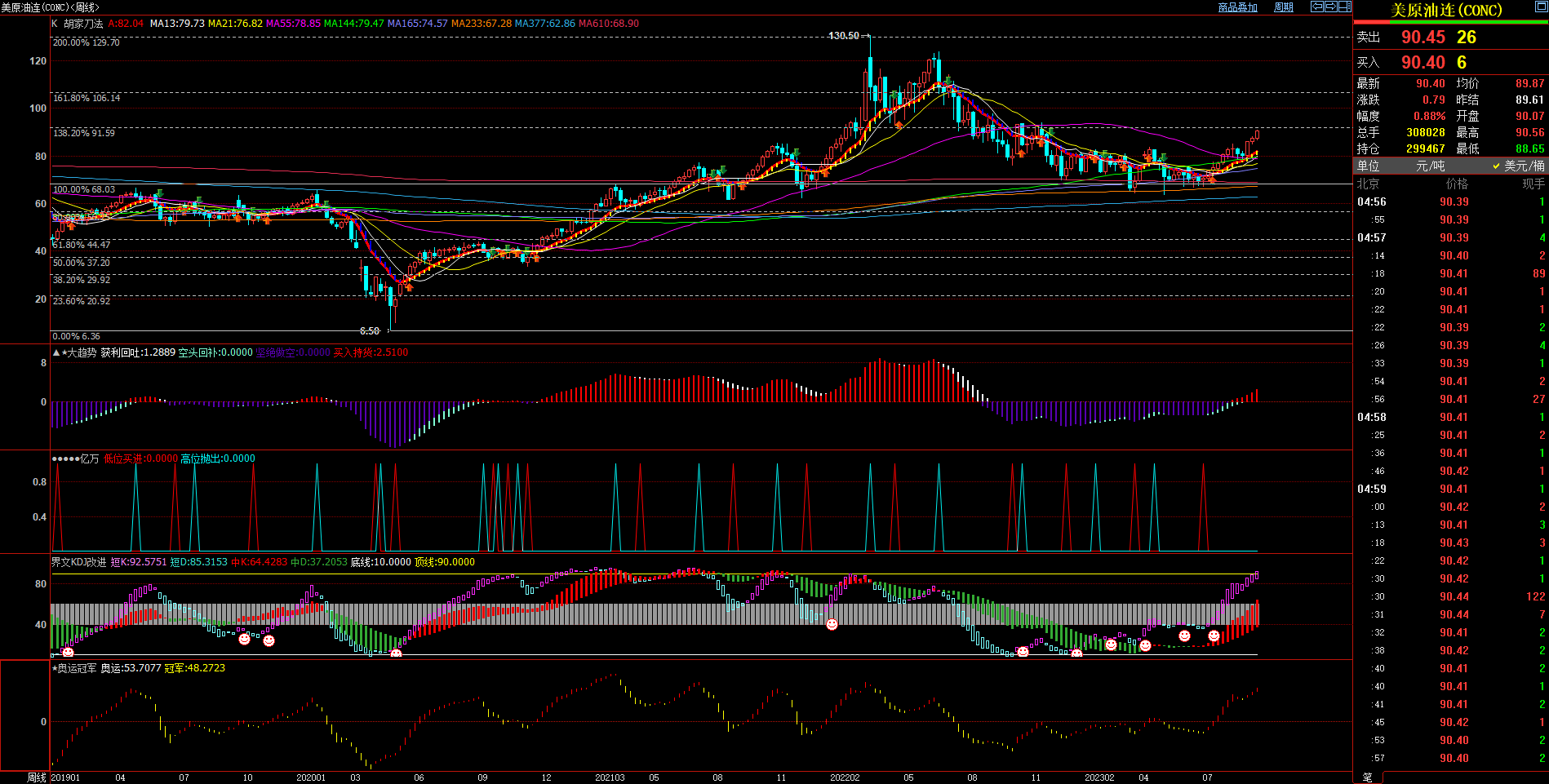
Task: Open the 商品叠加 overlay menu
Action: coord(1237,7)
